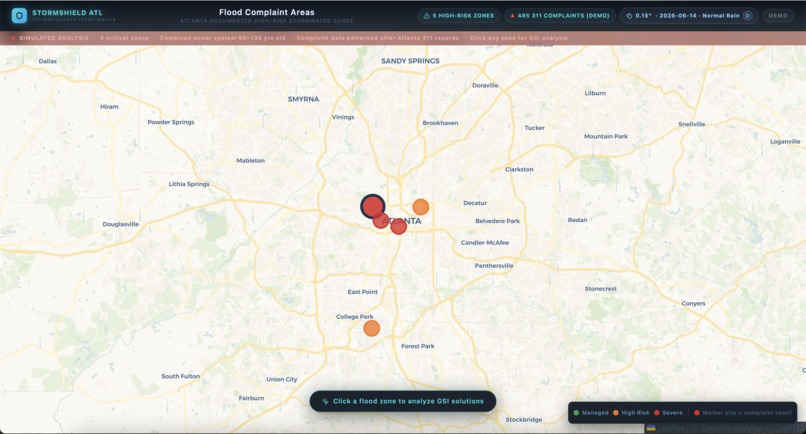Viewport: 806px width, 434px height.
Task: Start the rain simulation with the play button
Action: pos(748,16)
